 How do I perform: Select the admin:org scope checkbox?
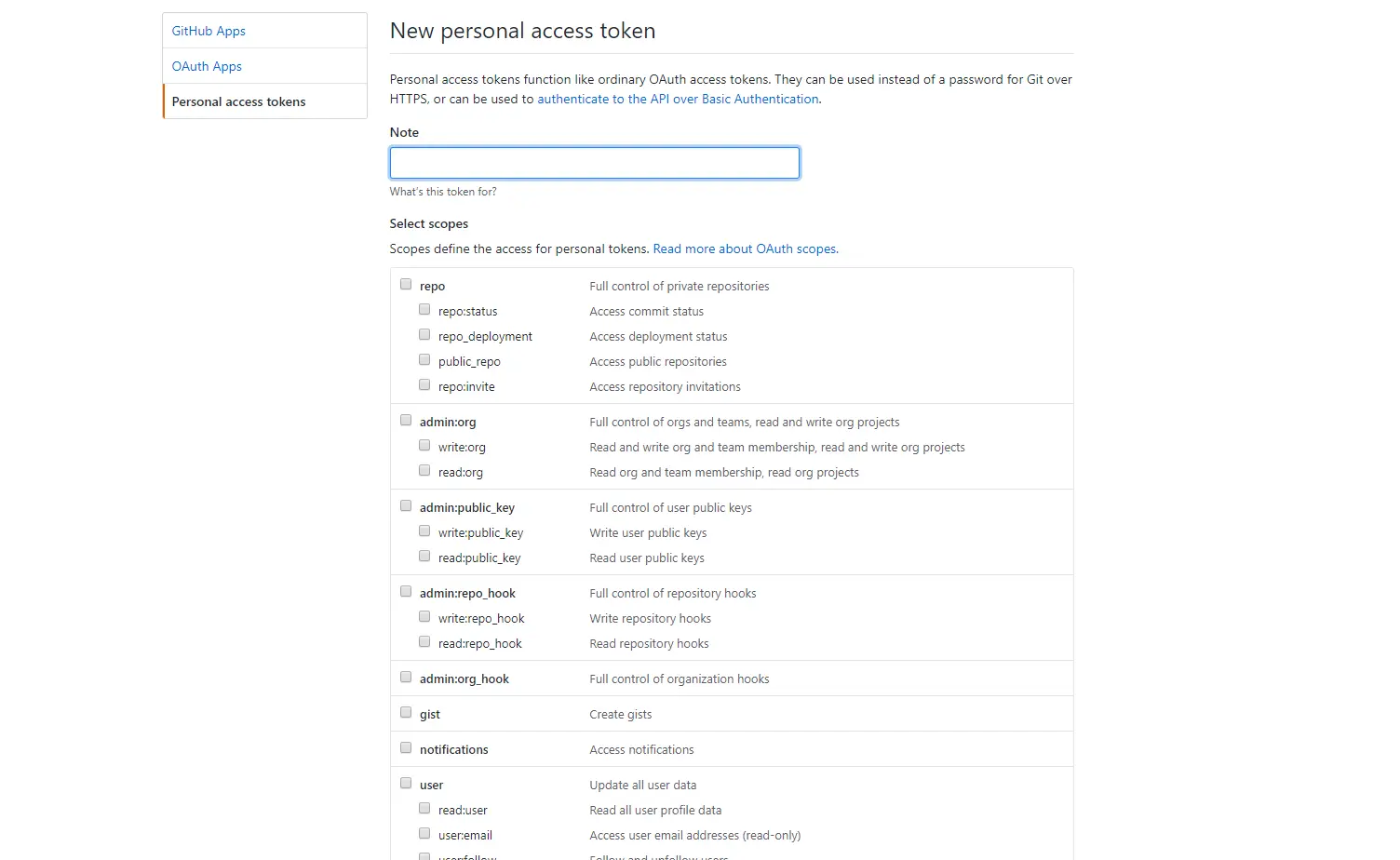click(406, 421)
